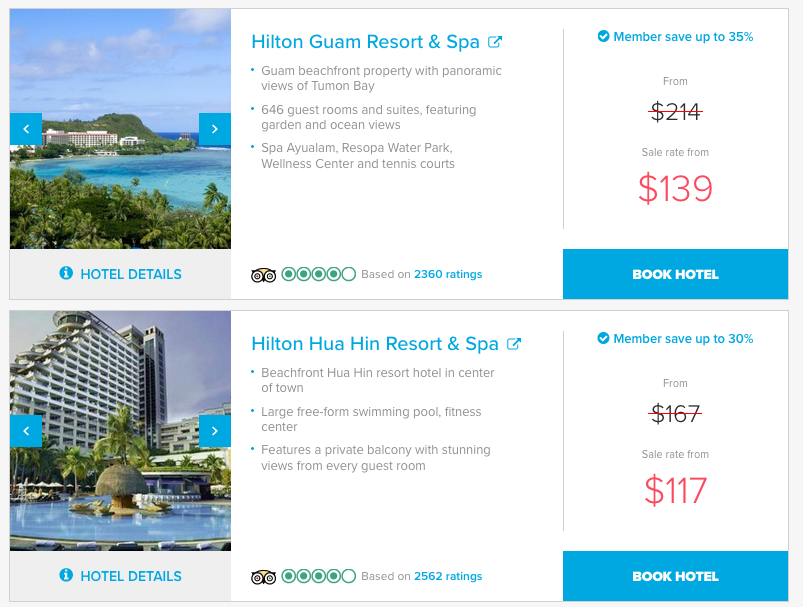This screenshot has width=803, height=607.
Task: Open Hilton Hua Hin Resort & Spa title link
Action: click(x=375, y=344)
